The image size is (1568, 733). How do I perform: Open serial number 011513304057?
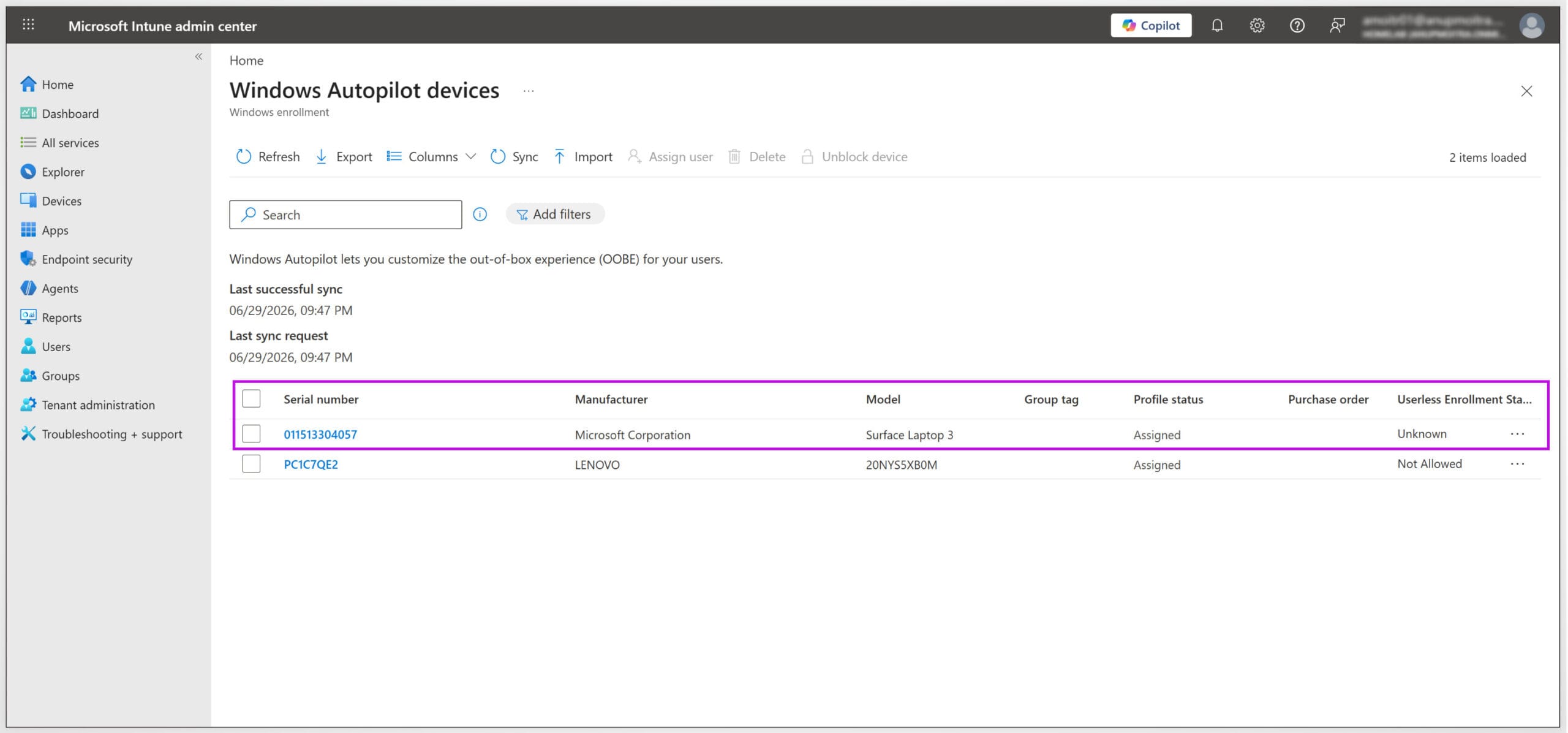(320, 435)
